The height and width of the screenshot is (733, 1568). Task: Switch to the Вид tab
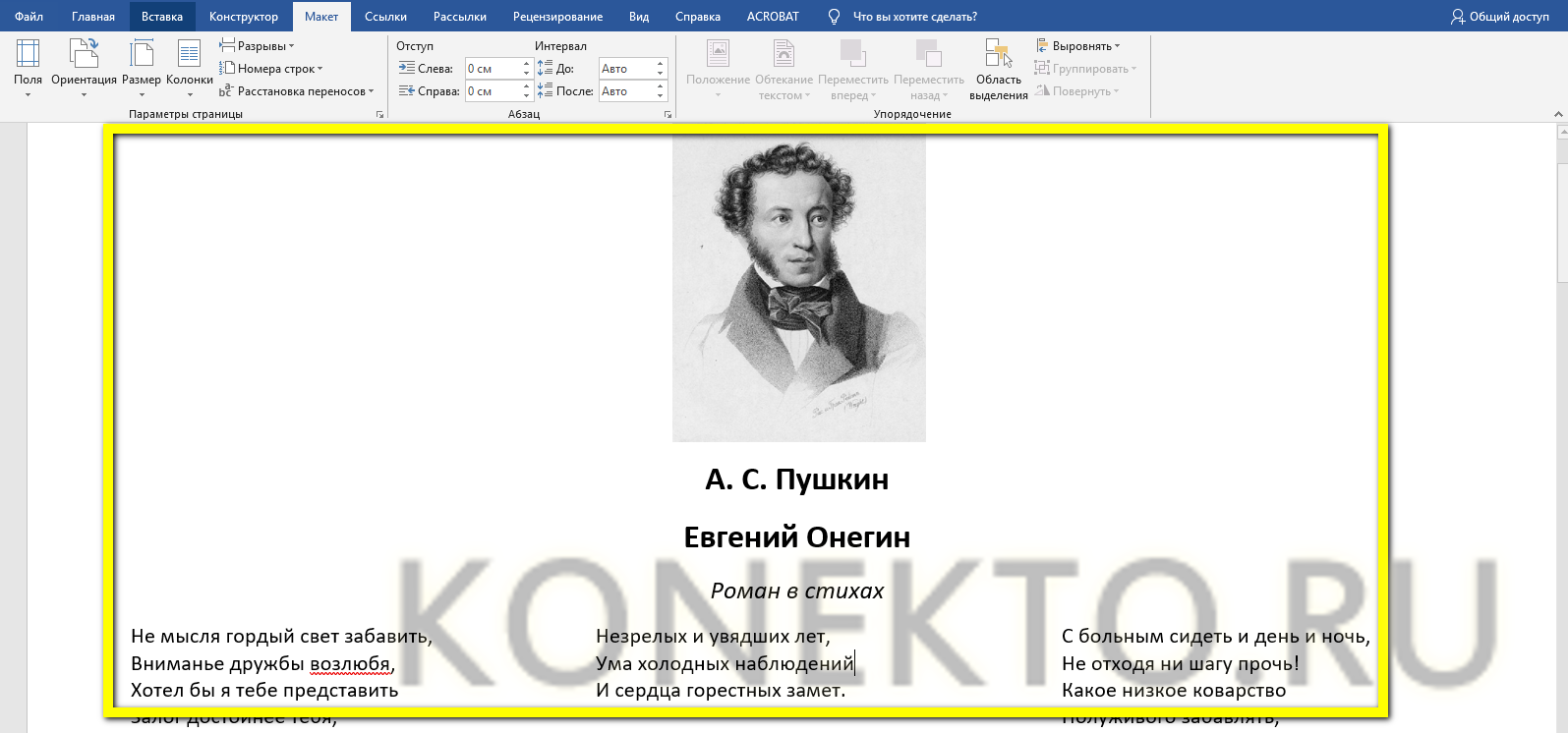tap(639, 17)
